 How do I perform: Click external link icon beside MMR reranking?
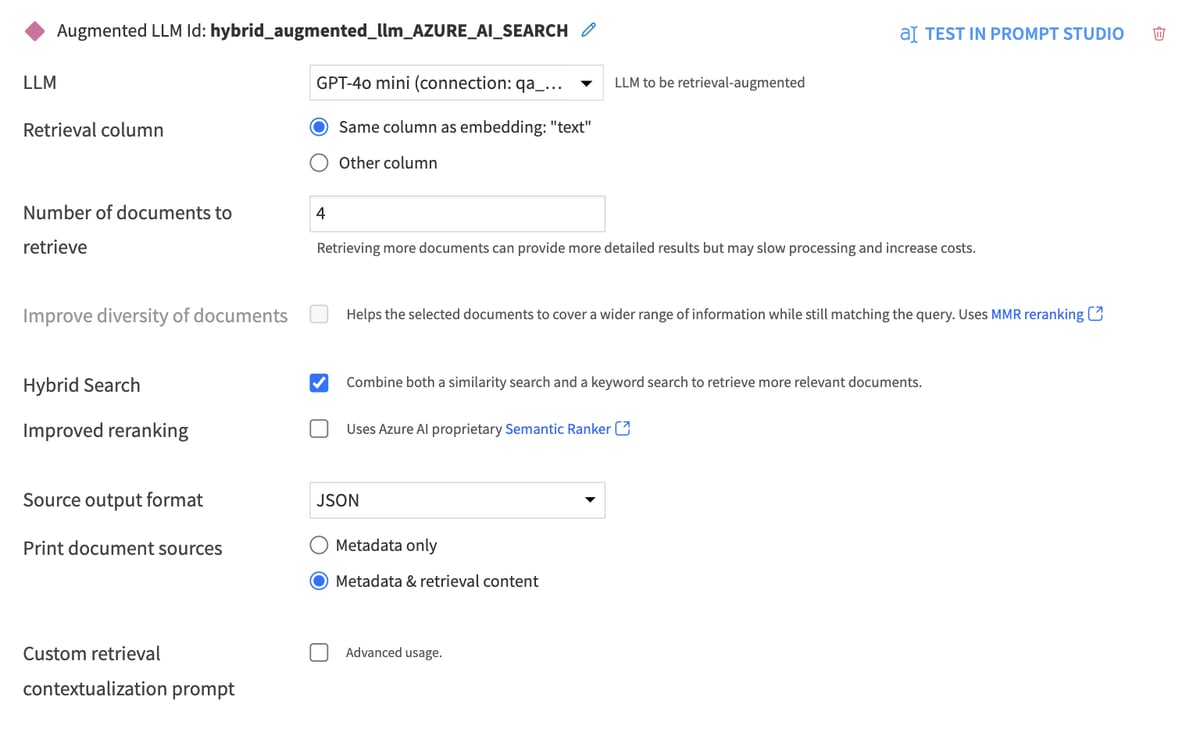click(1096, 314)
